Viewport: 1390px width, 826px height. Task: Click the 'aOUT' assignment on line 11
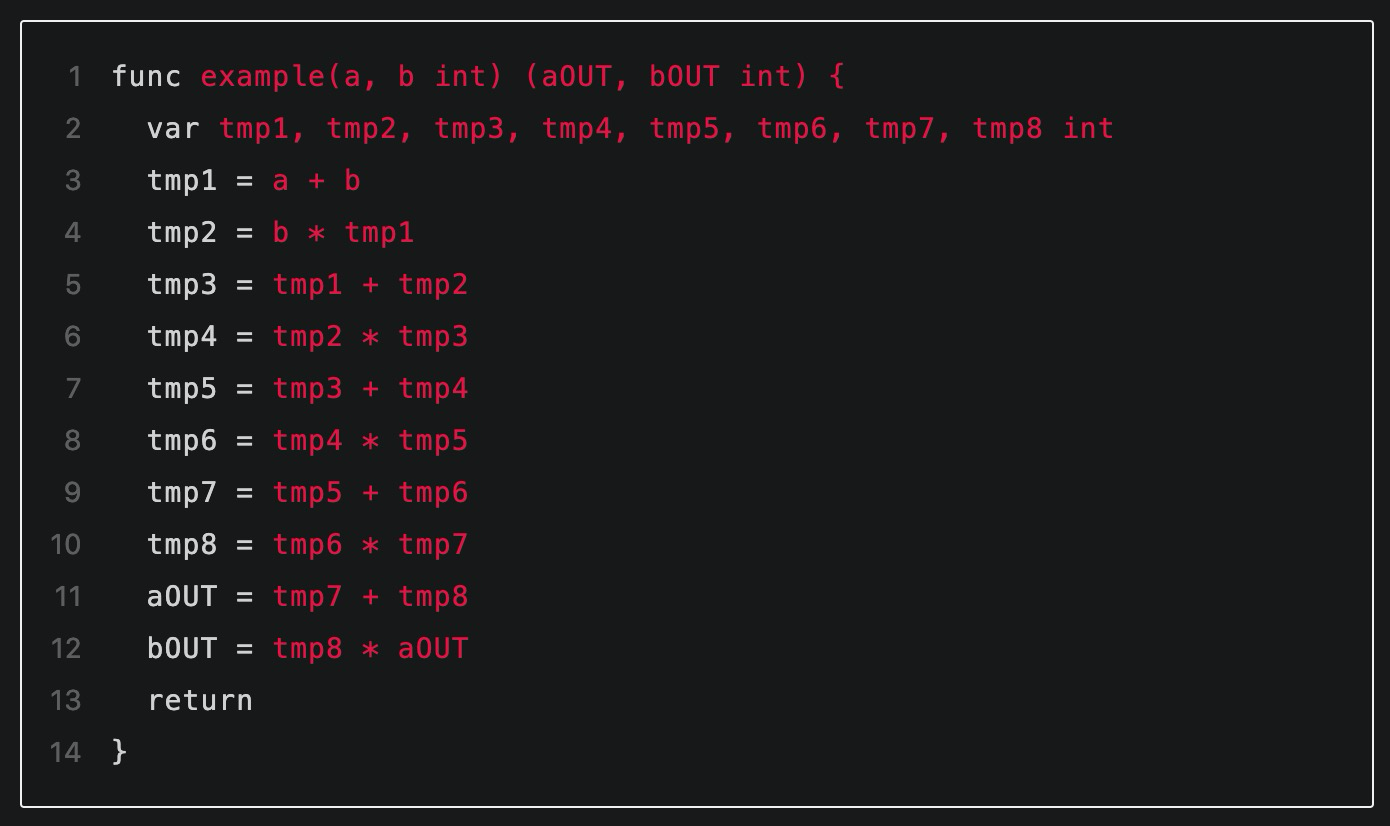click(x=182, y=596)
